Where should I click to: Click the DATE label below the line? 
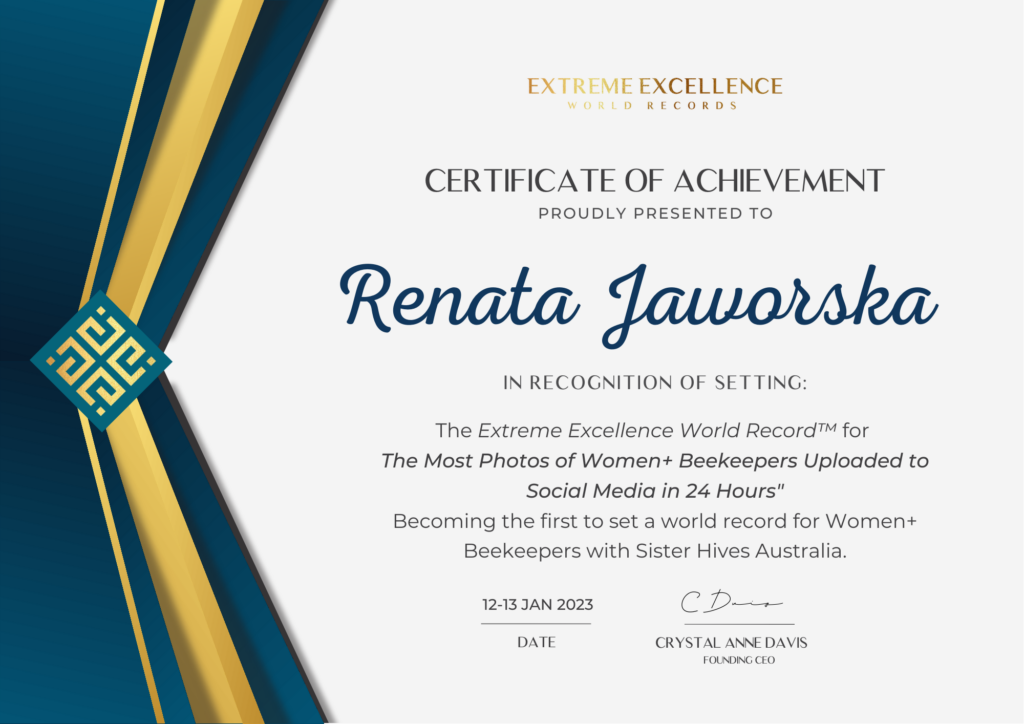tap(536, 642)
